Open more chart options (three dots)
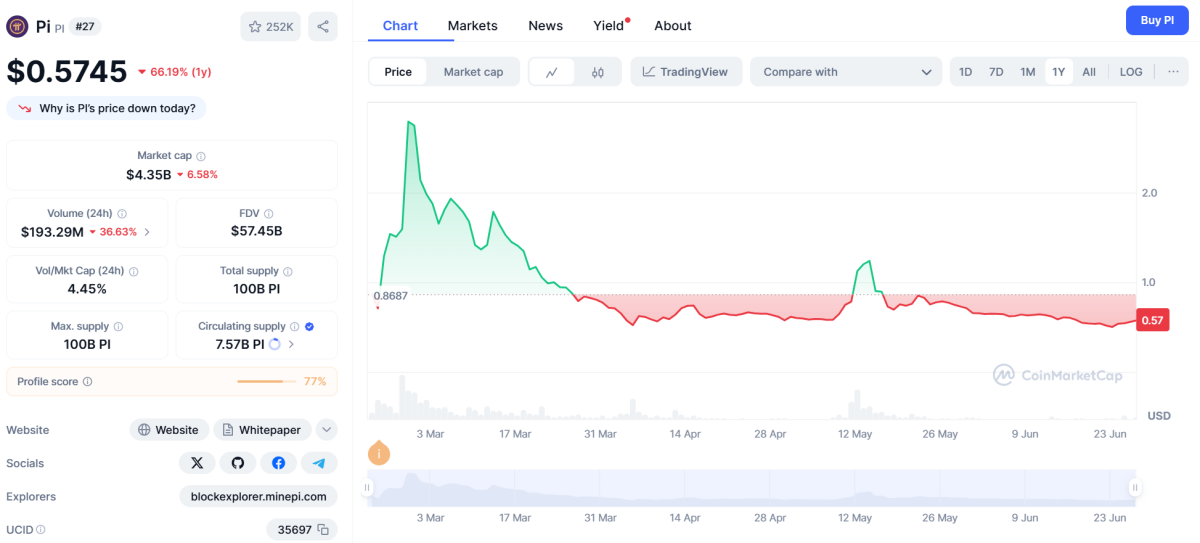Image resolution: width=1200 pixels, height=543 pixels. click(1173, 72)
